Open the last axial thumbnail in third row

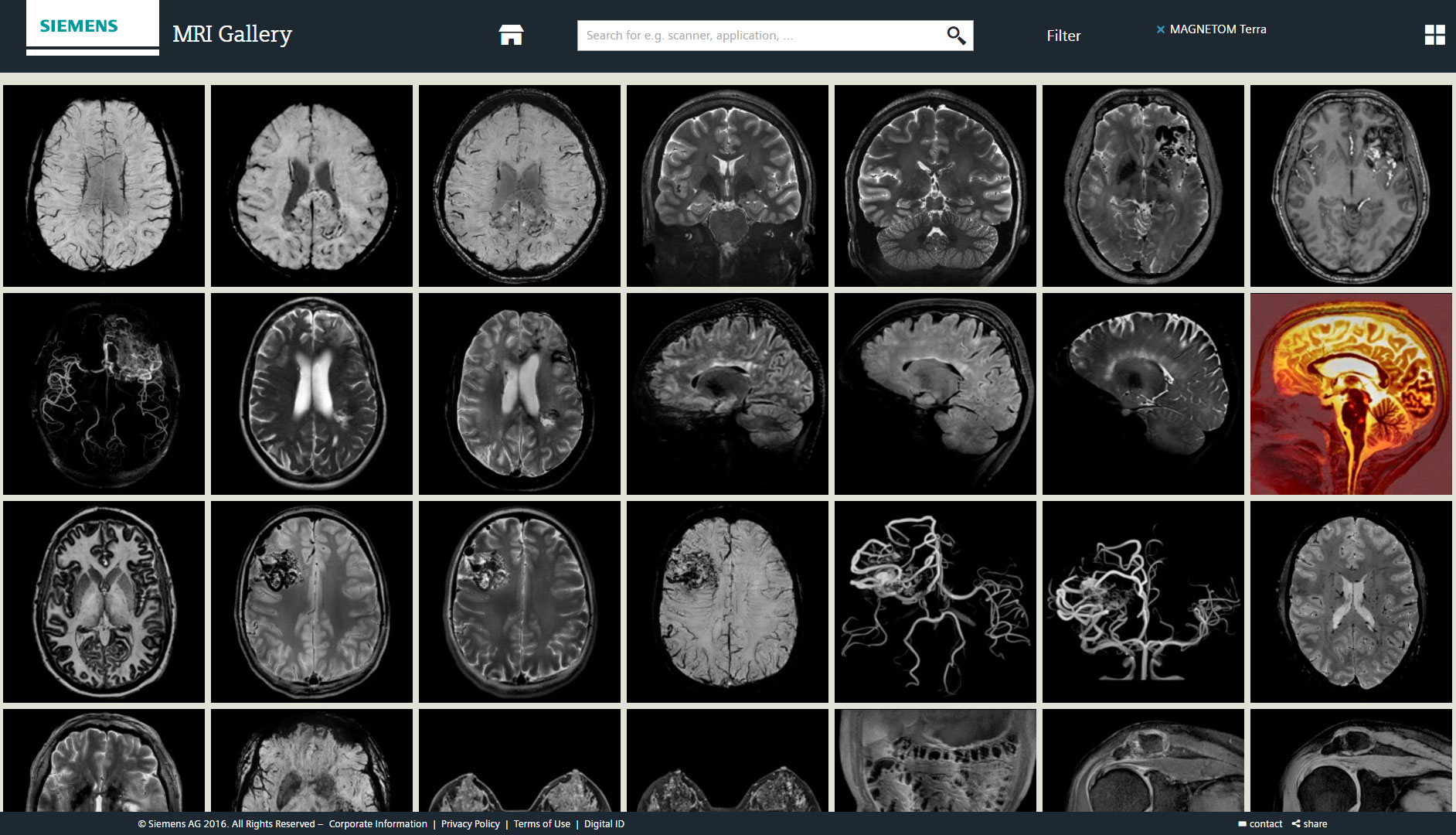click(x=1351, y=602)
